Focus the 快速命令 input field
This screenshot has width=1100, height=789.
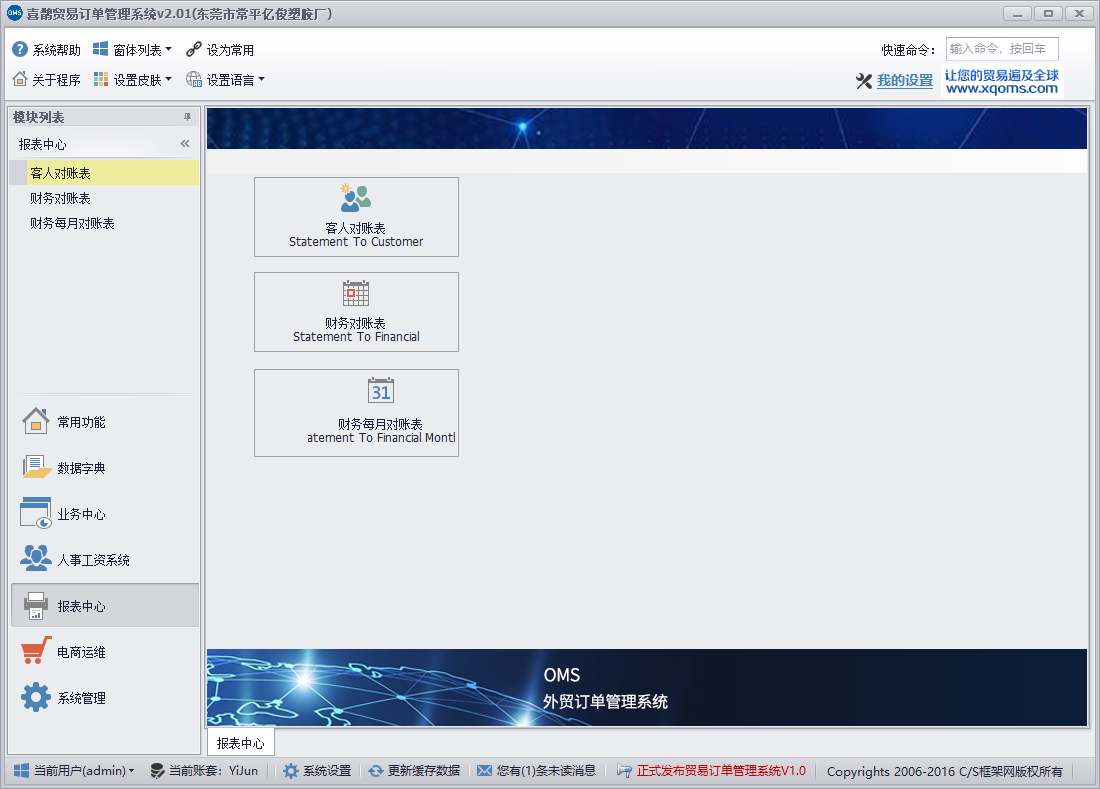[1002, 49]
